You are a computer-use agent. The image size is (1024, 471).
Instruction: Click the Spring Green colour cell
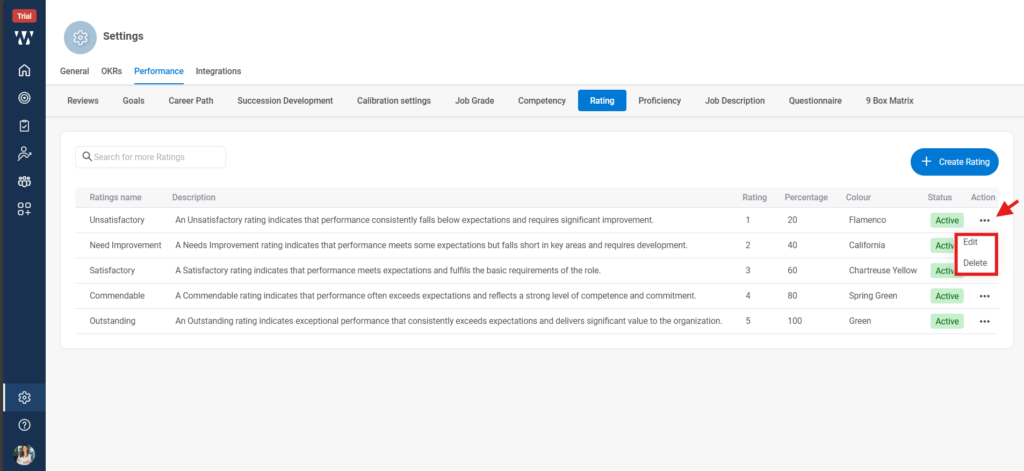pos(873,296)
